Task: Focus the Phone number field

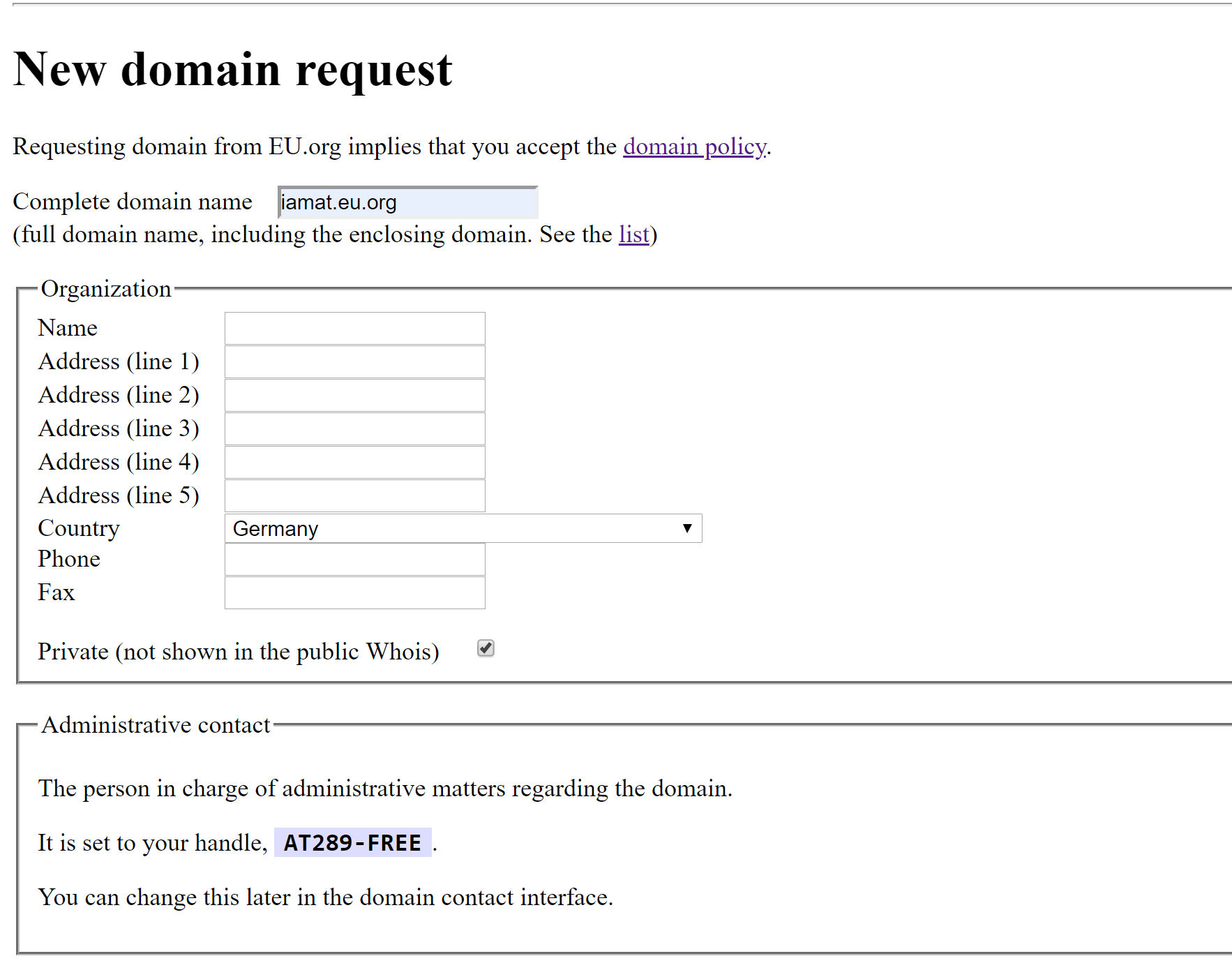Action: pos(354,560)
